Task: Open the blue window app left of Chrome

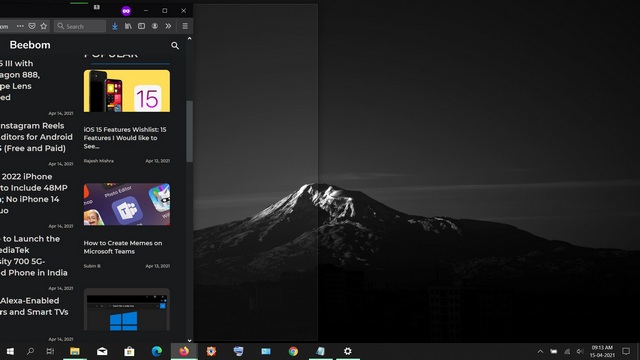Action: click(x=266, y=351)
